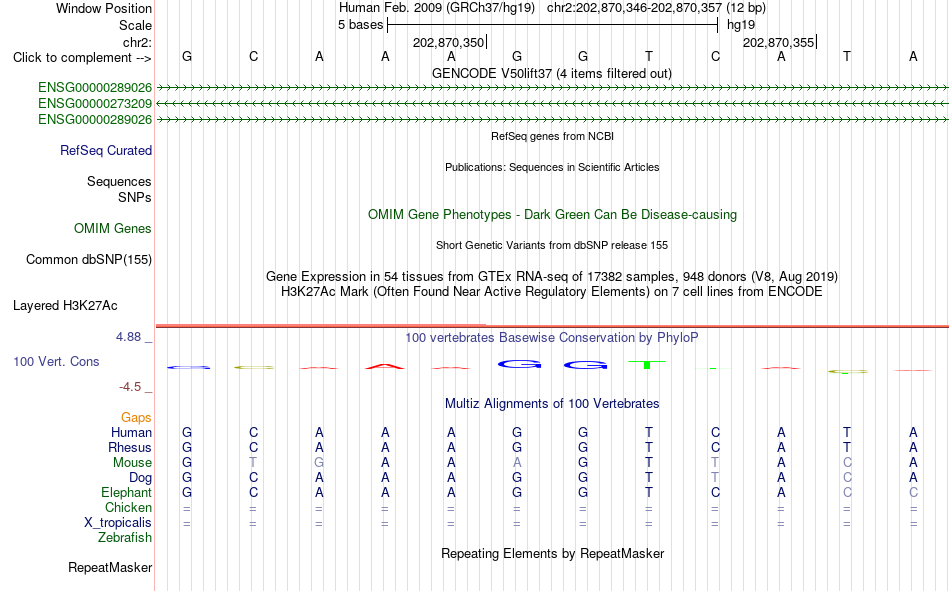Image resolution: width=950 pixels, height=591 pixels.
Task: Open the 'GENCODE V50lift37 (4 items filtered out)' track title
Action: tap(552, 73)
